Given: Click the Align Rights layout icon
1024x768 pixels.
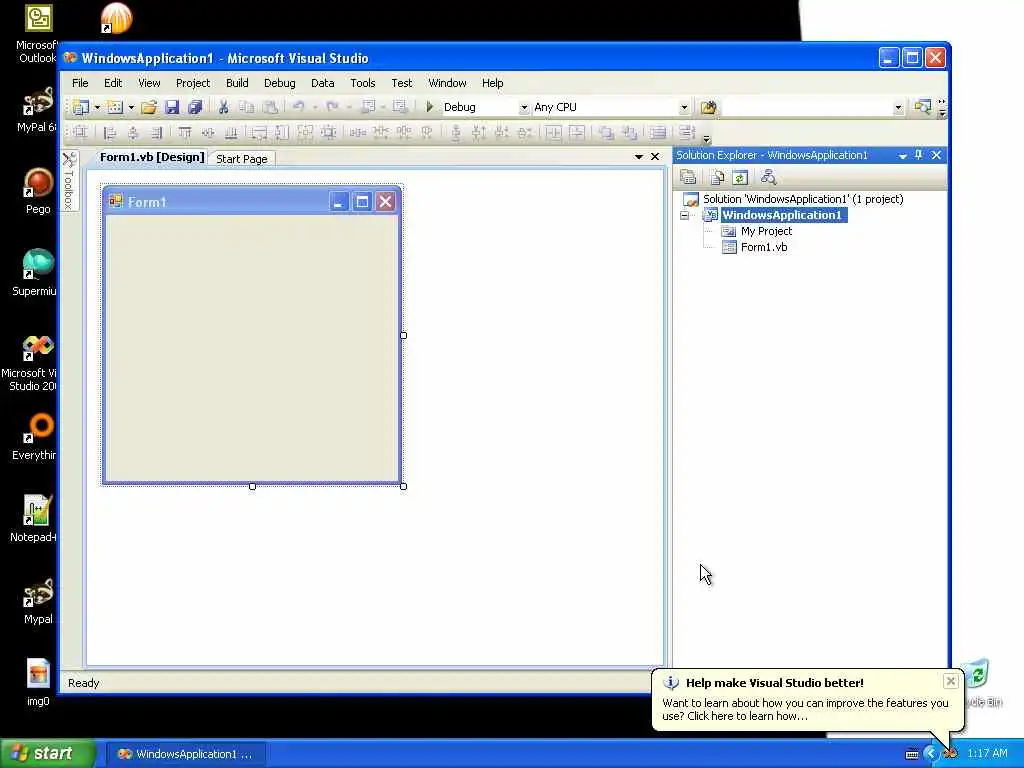Looking at the screenshot, I should (x=156, y=133).
